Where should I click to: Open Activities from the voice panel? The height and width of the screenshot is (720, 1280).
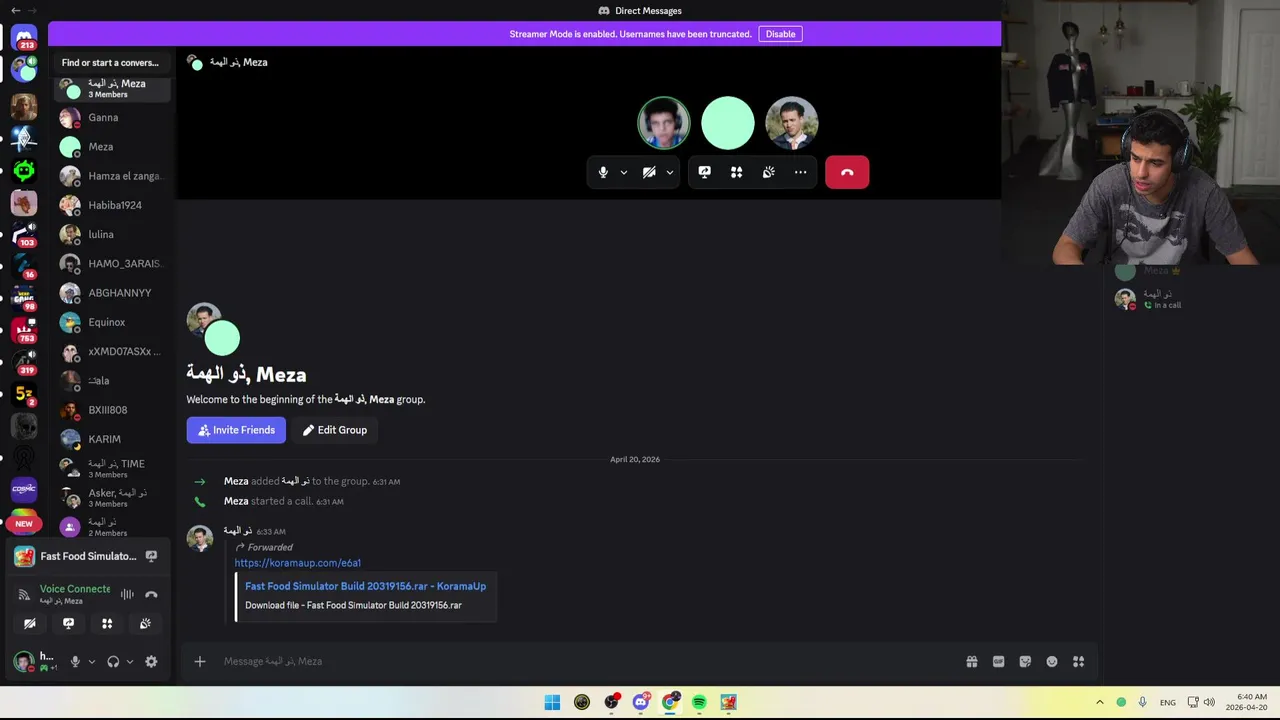click(107, 623)
